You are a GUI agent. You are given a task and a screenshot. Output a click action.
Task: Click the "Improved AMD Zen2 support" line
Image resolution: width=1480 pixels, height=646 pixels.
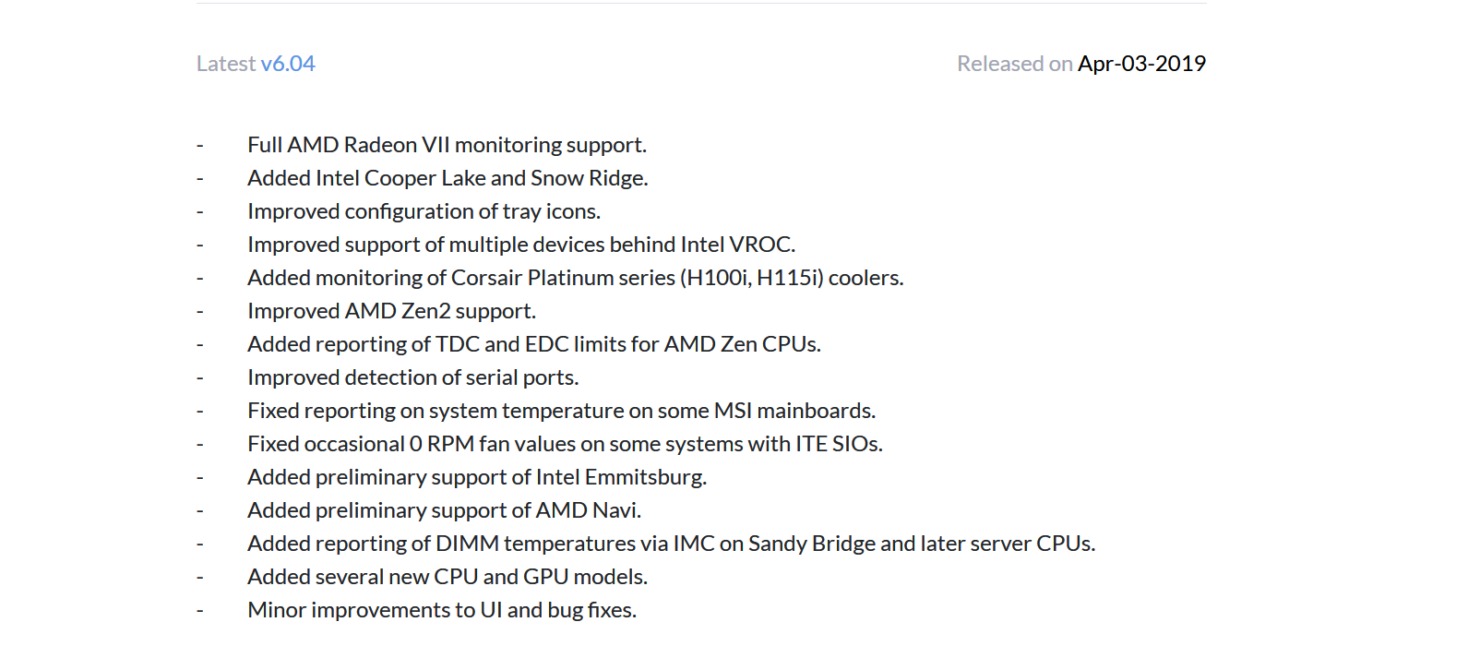[391, 310]
